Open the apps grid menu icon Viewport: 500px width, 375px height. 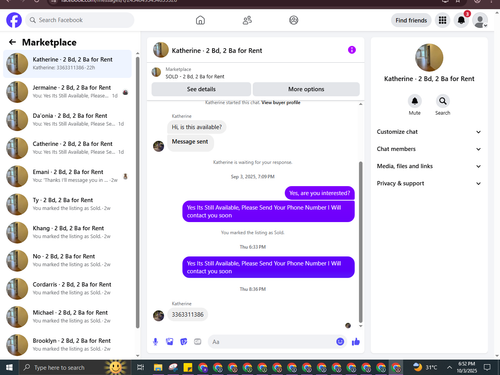click(442, 20)
